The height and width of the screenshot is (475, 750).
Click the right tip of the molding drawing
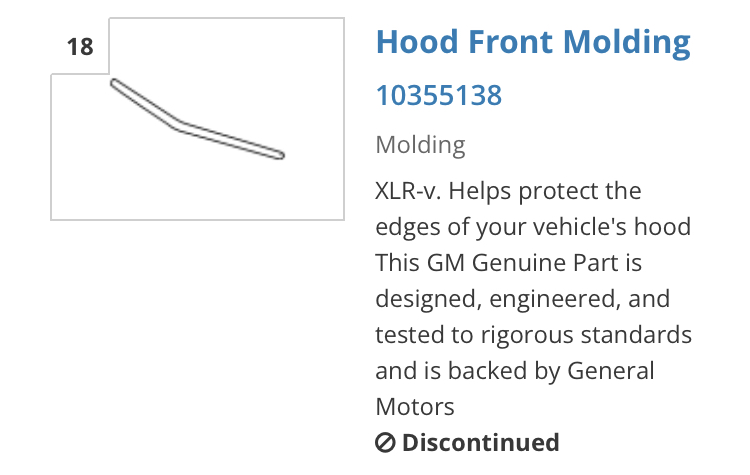(281, 155)
